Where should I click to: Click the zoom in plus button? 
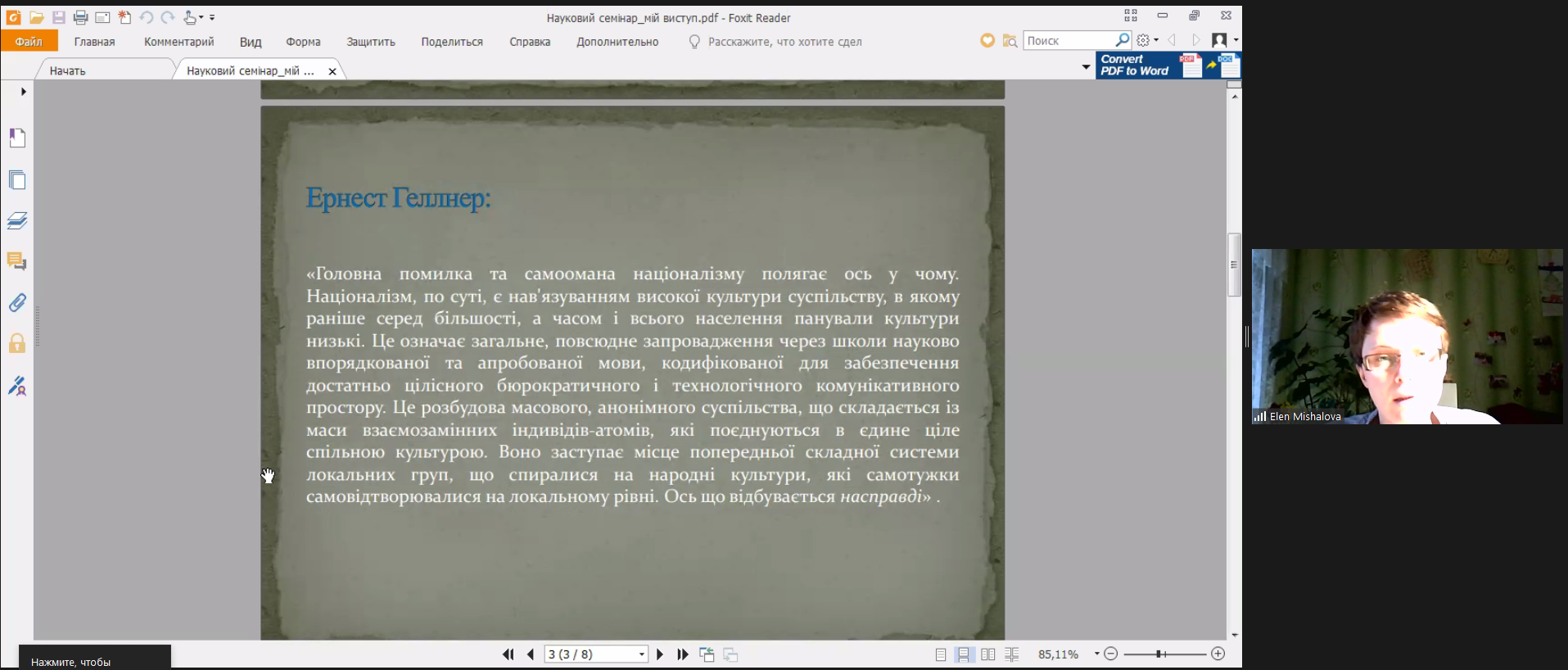click(x=1218, y=654)
